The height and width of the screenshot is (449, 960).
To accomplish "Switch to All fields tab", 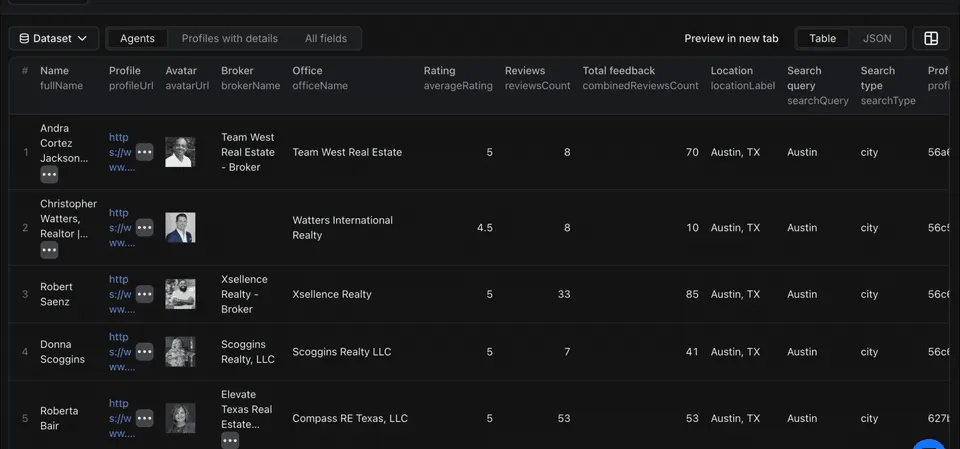I will pyautogui.click(x=326, y=39).
